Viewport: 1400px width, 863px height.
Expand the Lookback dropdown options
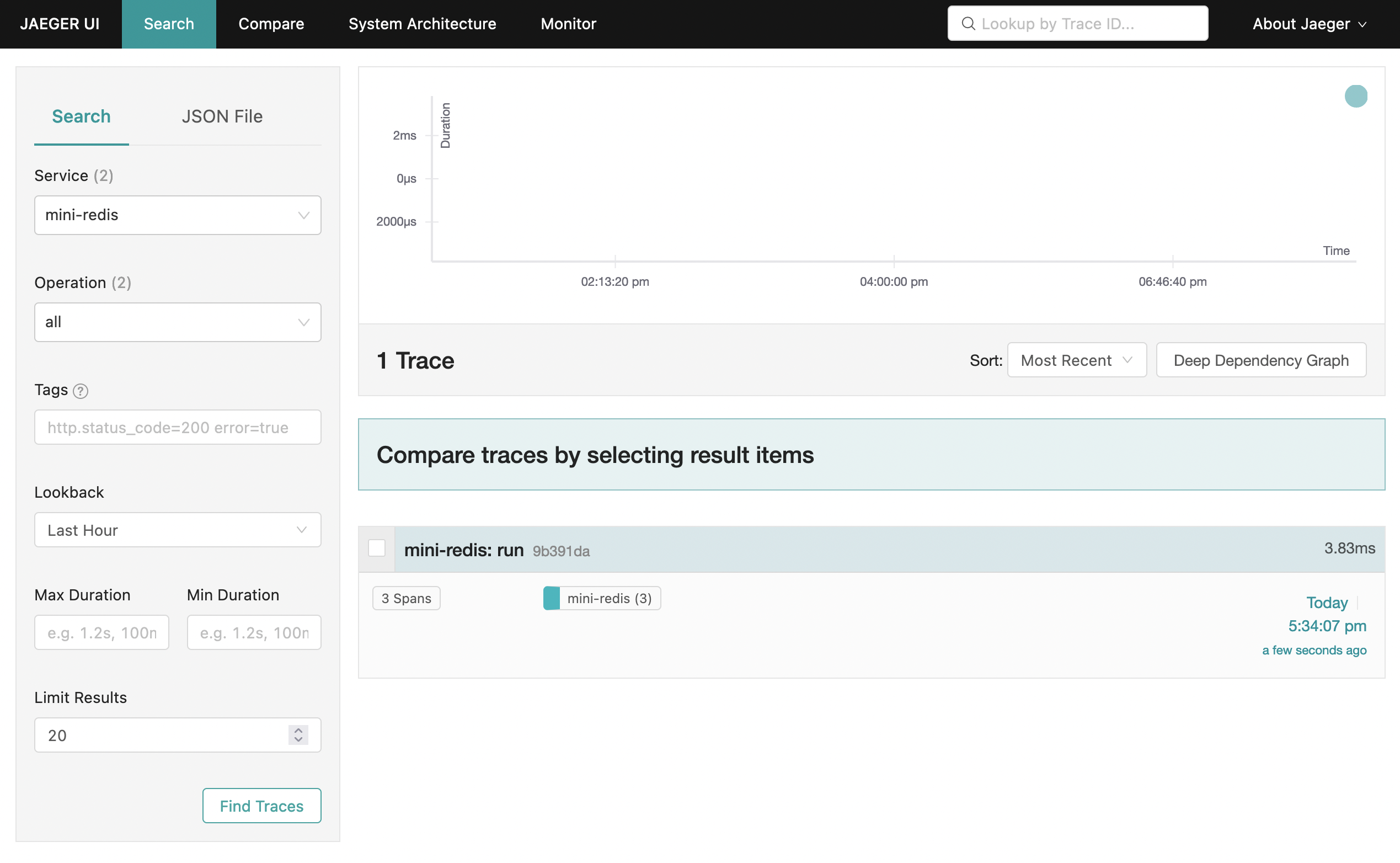point(178,529)
